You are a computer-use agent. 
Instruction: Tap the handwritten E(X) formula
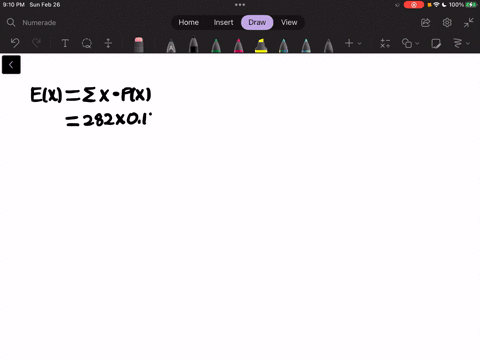[x=91, y=95]
